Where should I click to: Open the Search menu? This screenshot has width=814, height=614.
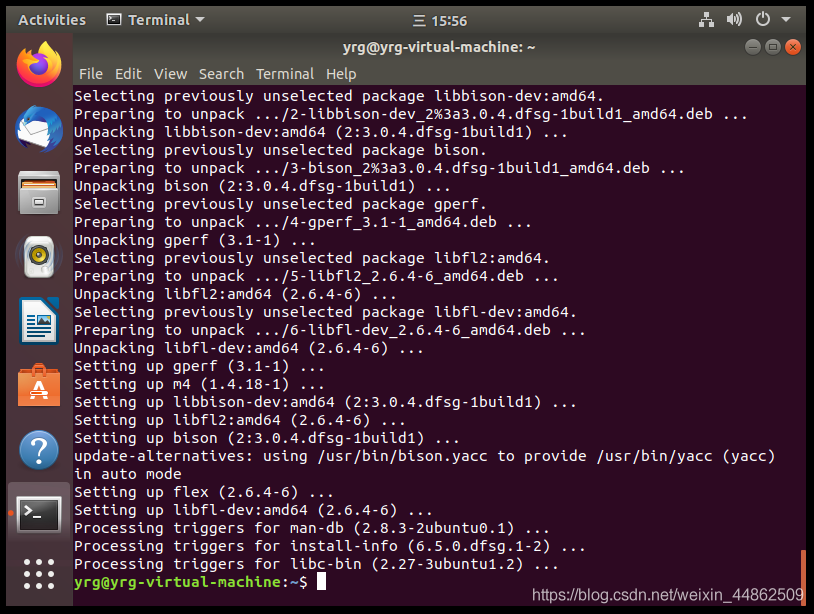coord(221,74)
